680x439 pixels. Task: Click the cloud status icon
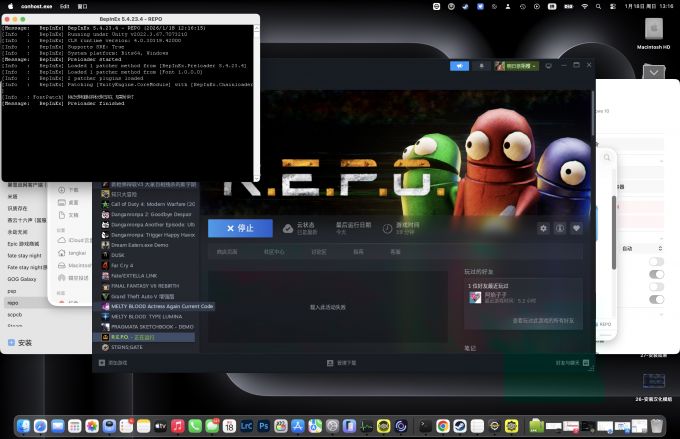point(288,228)
